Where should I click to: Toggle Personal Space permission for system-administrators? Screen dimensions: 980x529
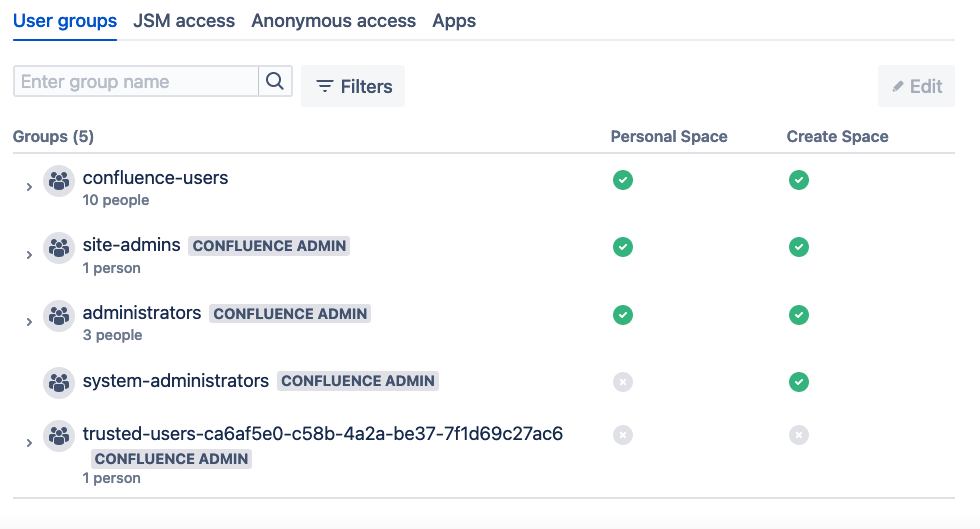tap(623, 382)
